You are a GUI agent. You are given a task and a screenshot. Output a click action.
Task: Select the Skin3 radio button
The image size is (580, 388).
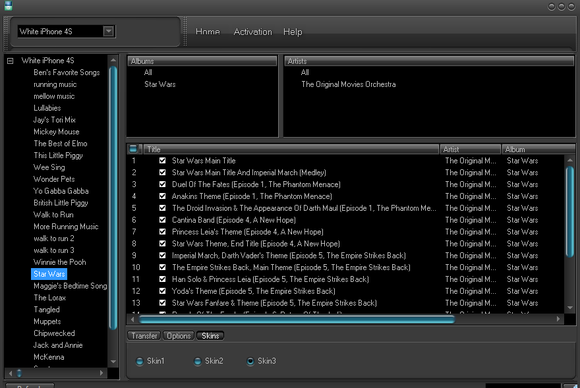(250, 361)
